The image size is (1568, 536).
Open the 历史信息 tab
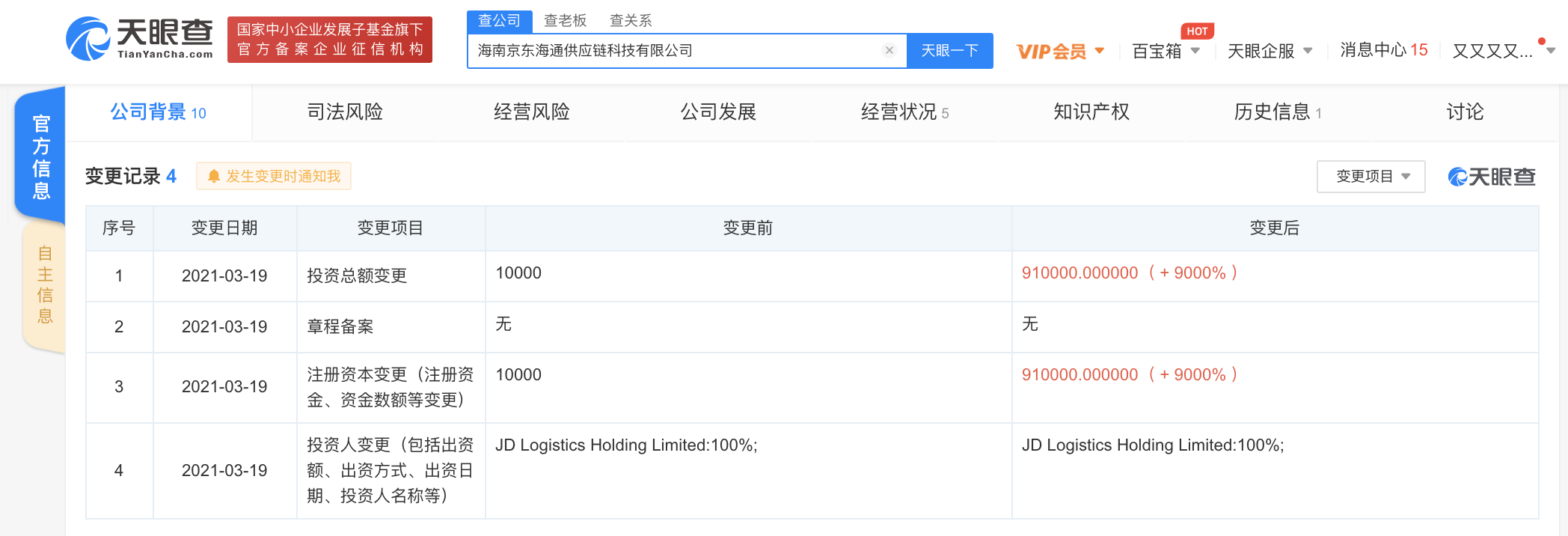tap(1278, 112)
